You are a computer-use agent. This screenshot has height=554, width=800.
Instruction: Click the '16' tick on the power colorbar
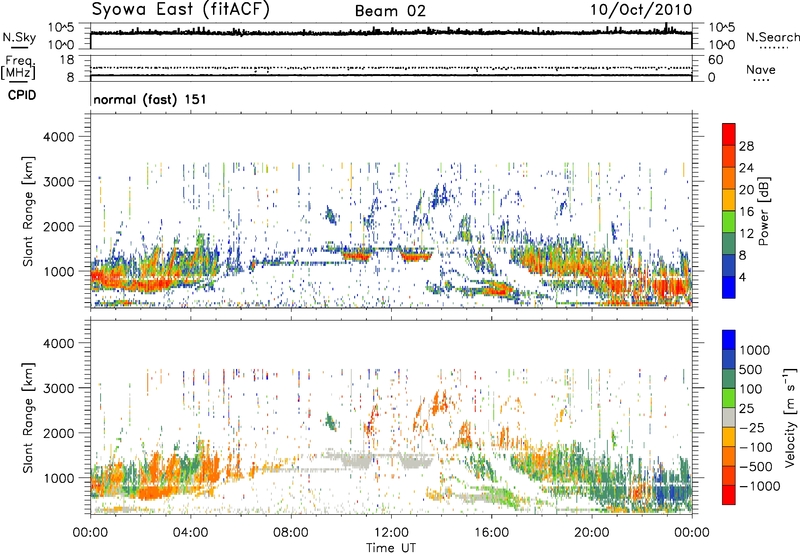746,212
